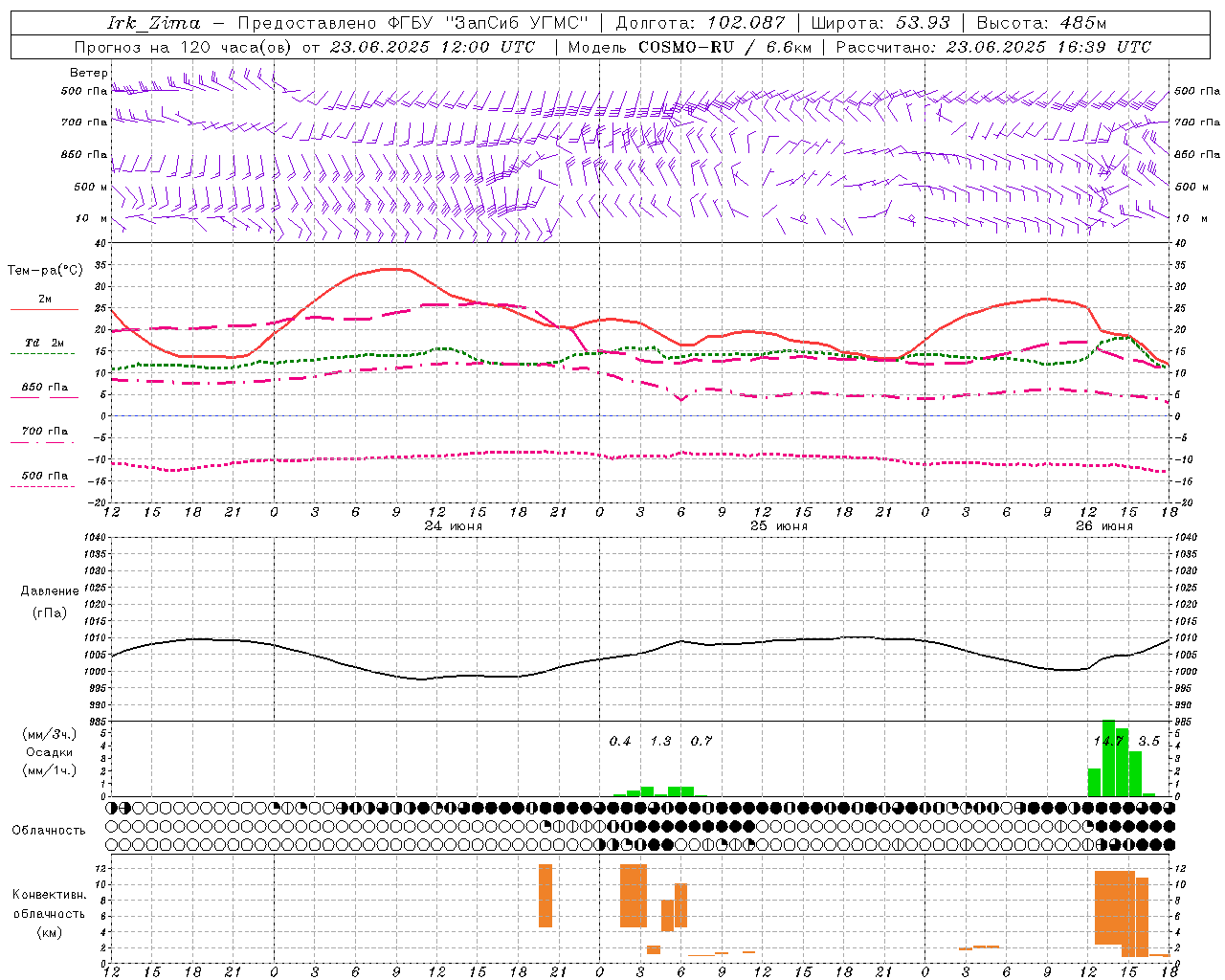Click the "0.4" precipitation amount value
Image resolution: width=1225 pixels, height=980 pixels.
pos(620,741)
